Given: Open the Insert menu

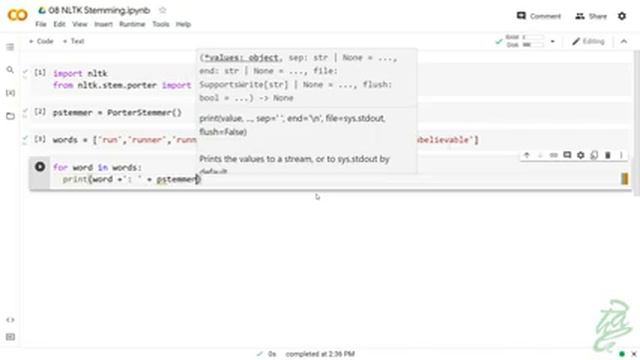Looking at the screenshot, I should tap(103, 24).
